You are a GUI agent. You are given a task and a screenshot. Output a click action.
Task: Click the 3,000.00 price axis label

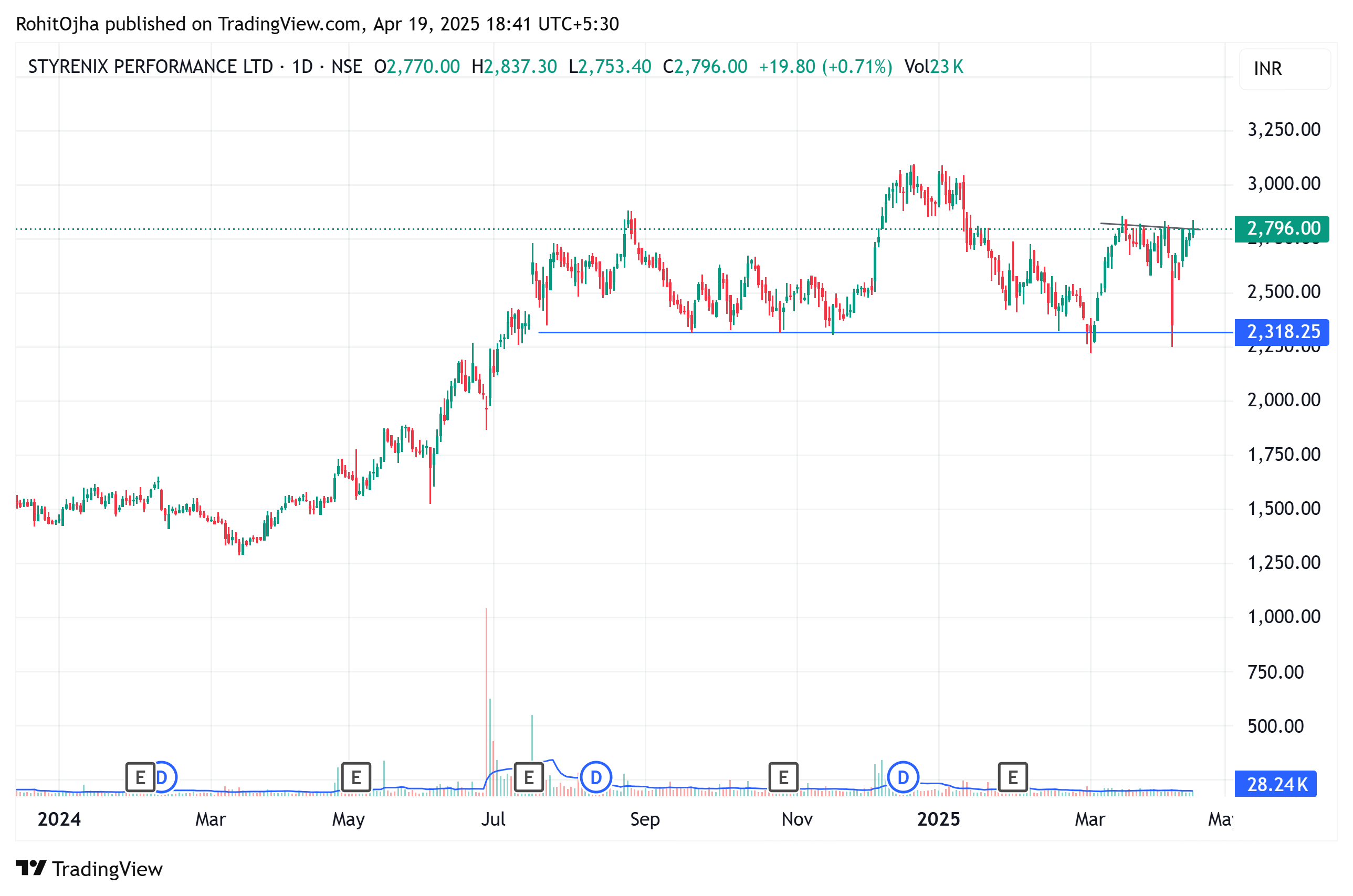point(1284,184)
